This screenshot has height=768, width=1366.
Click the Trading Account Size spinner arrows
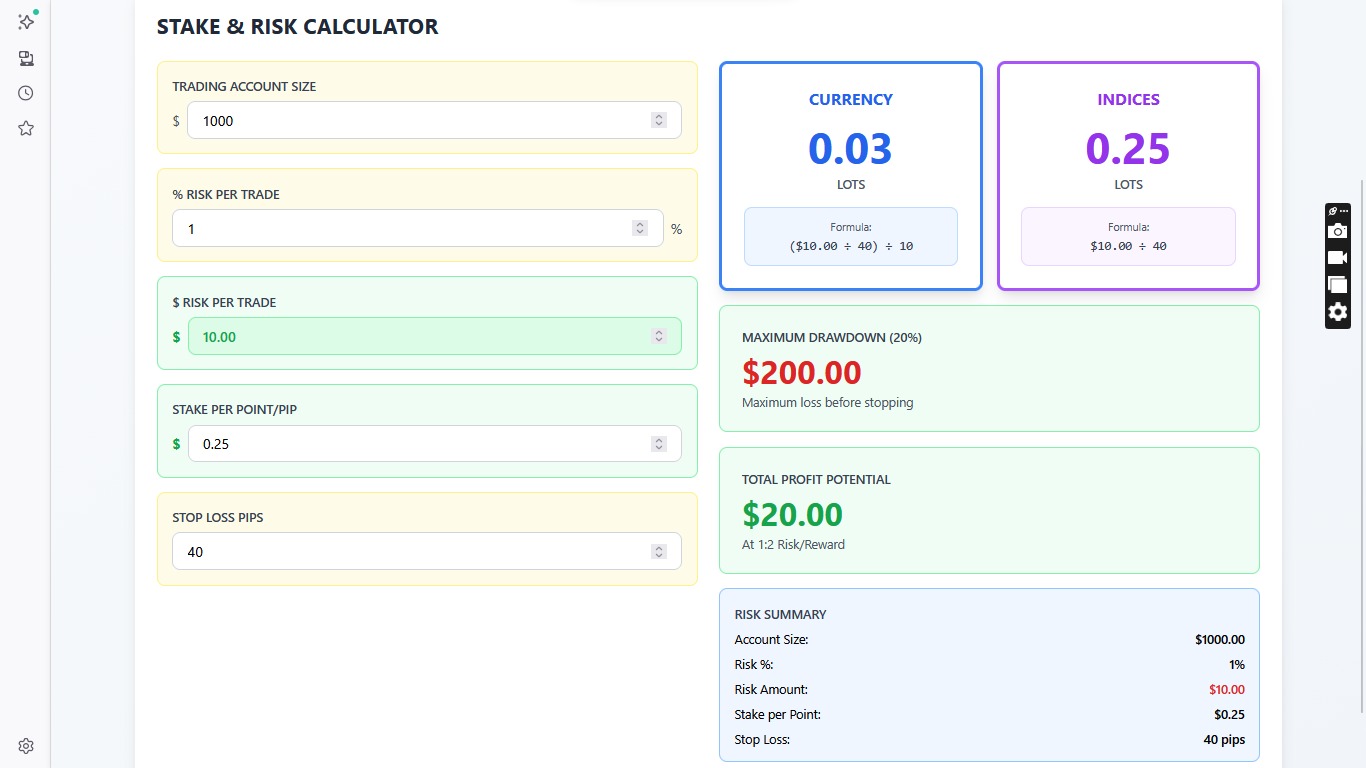click(x=659, y=120)
